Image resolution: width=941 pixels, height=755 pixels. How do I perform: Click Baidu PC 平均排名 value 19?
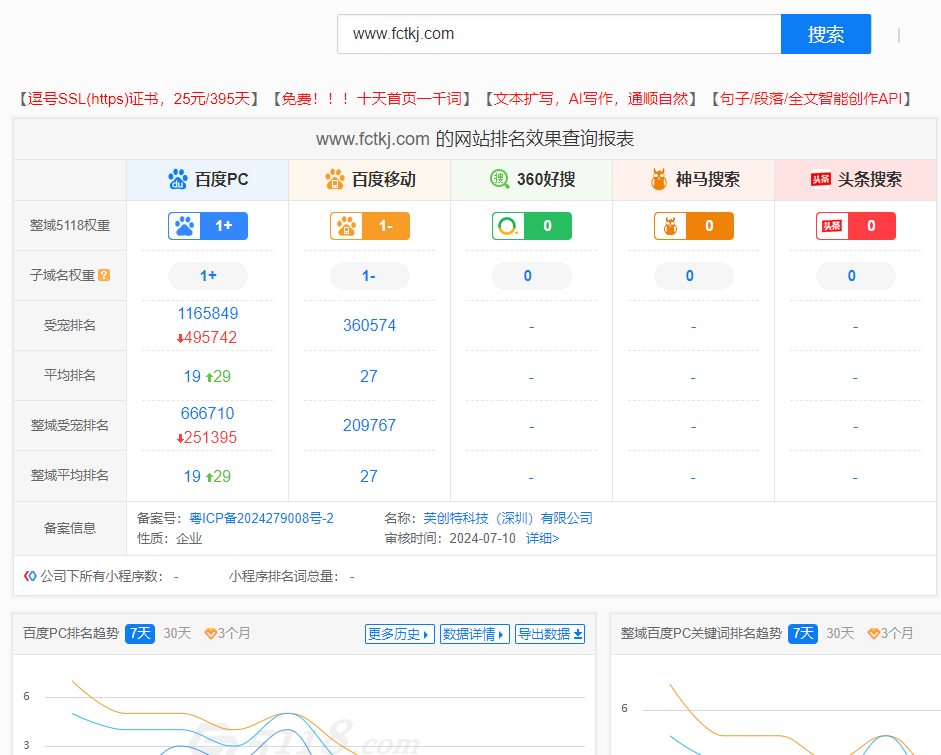[x=192, y=376]
